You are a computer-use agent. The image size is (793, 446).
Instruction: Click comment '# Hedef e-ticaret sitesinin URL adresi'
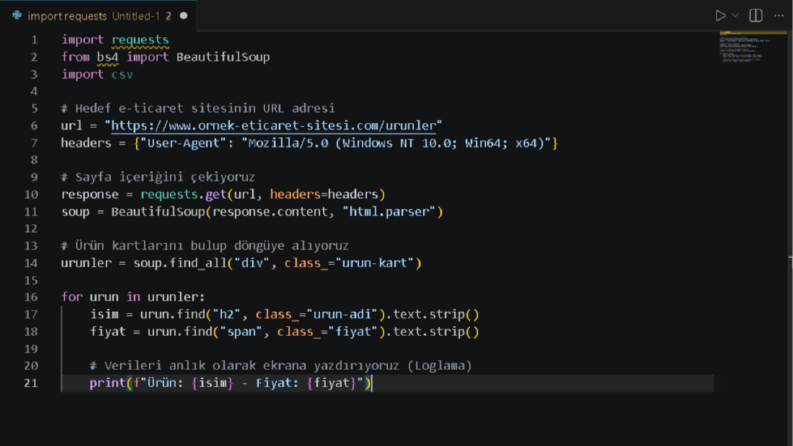coord(198,108)
